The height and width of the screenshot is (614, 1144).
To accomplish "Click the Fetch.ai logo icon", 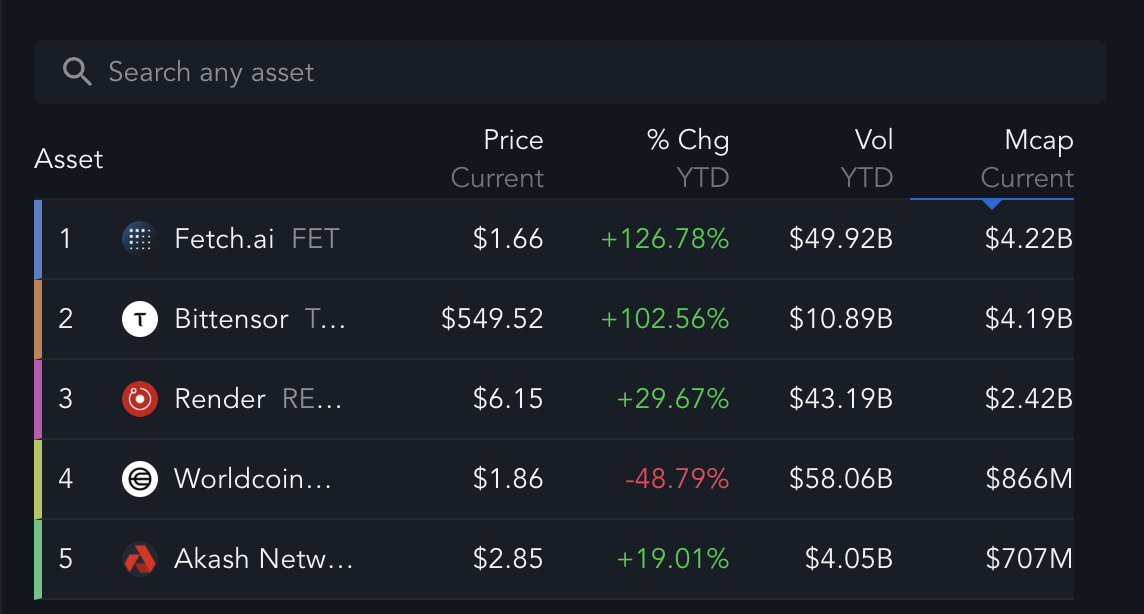I will coord(139,238).
